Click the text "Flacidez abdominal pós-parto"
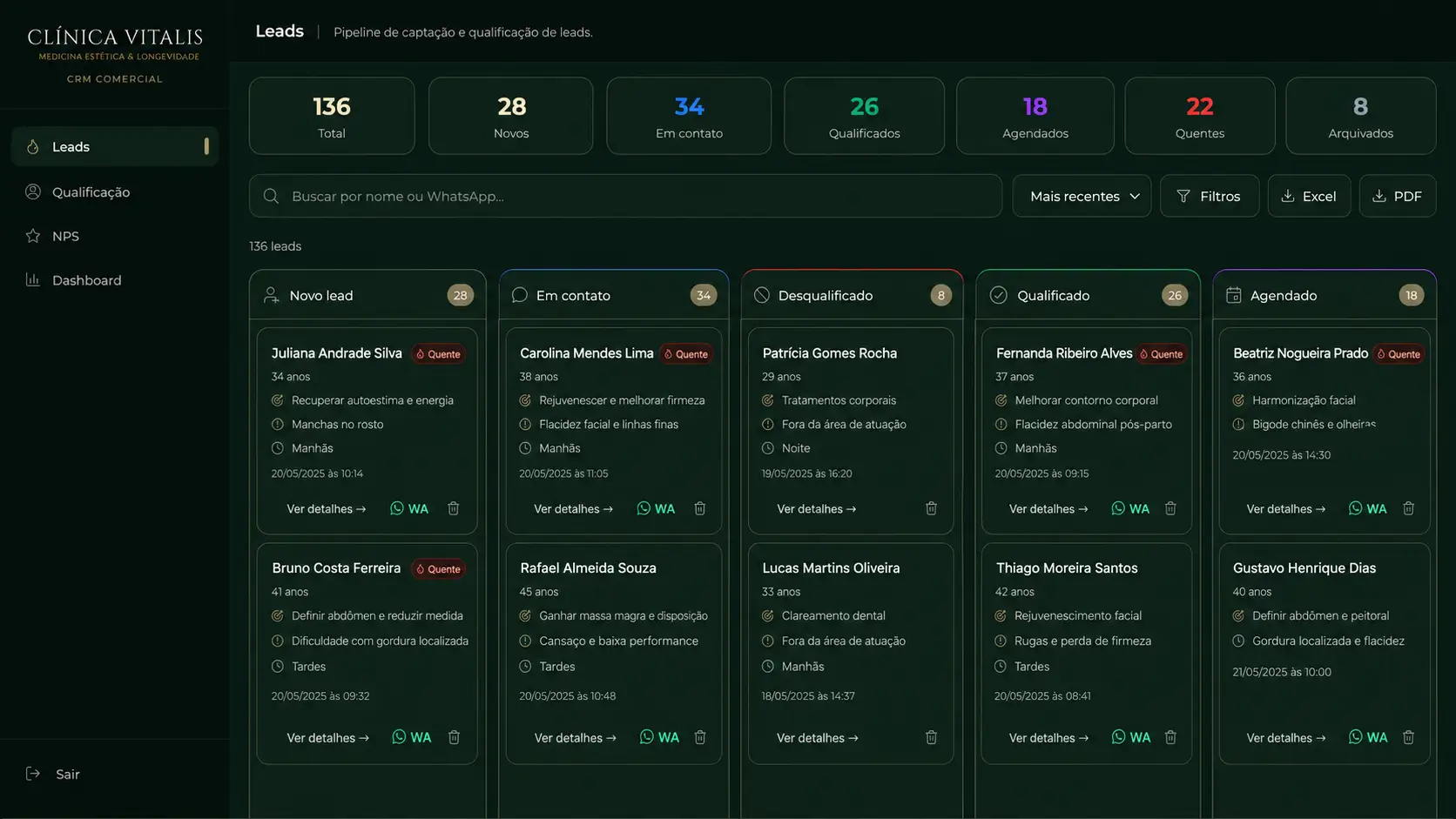This screenshot has width=1456, height=819. pyautogui.click(x=1094, y=424)
